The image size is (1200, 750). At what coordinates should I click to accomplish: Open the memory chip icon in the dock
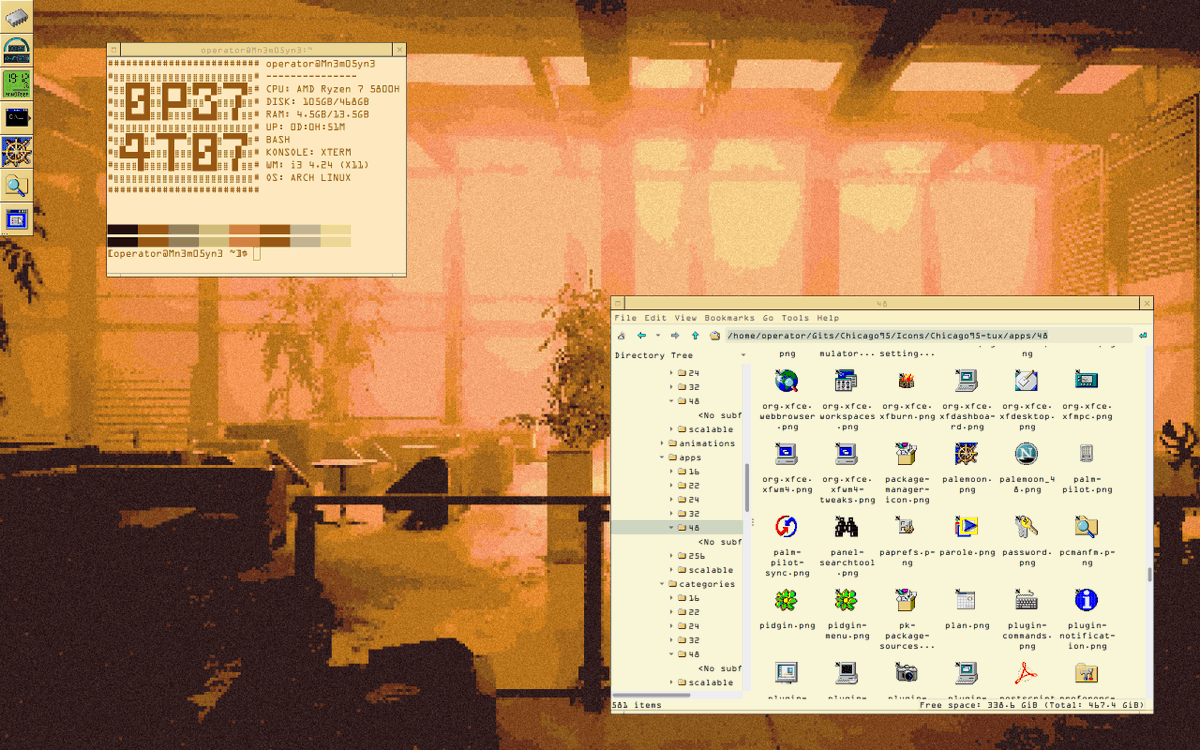coord(16,15)
